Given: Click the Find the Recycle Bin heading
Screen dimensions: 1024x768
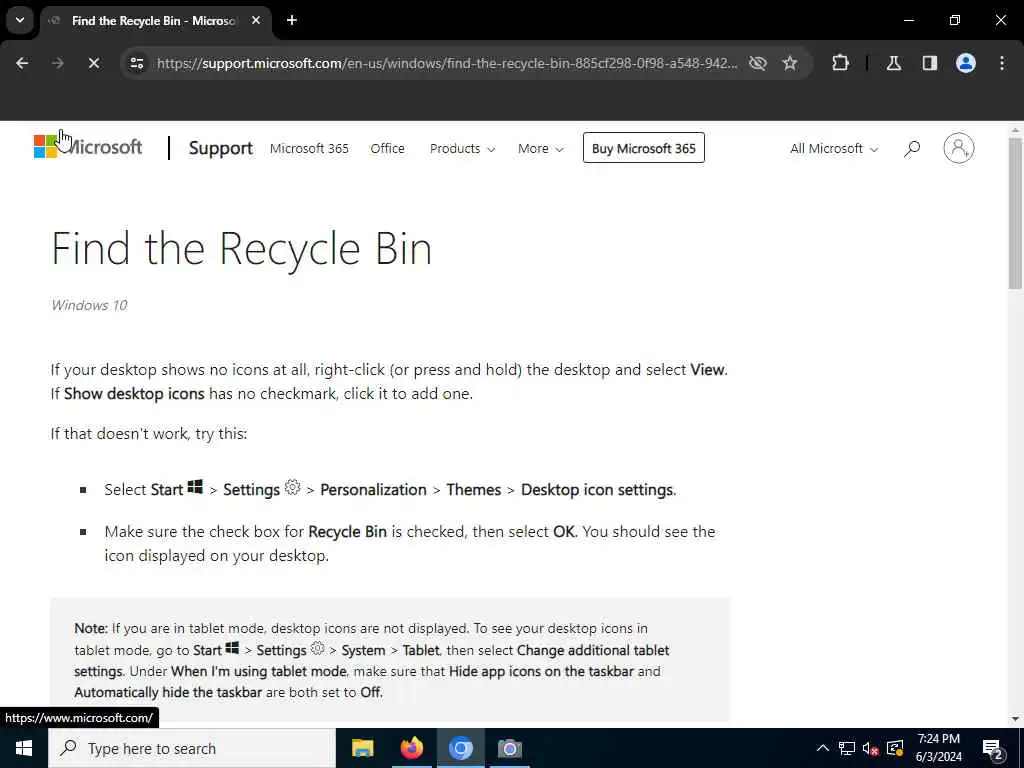Looking at the screenshot, I should coord(242,249).
